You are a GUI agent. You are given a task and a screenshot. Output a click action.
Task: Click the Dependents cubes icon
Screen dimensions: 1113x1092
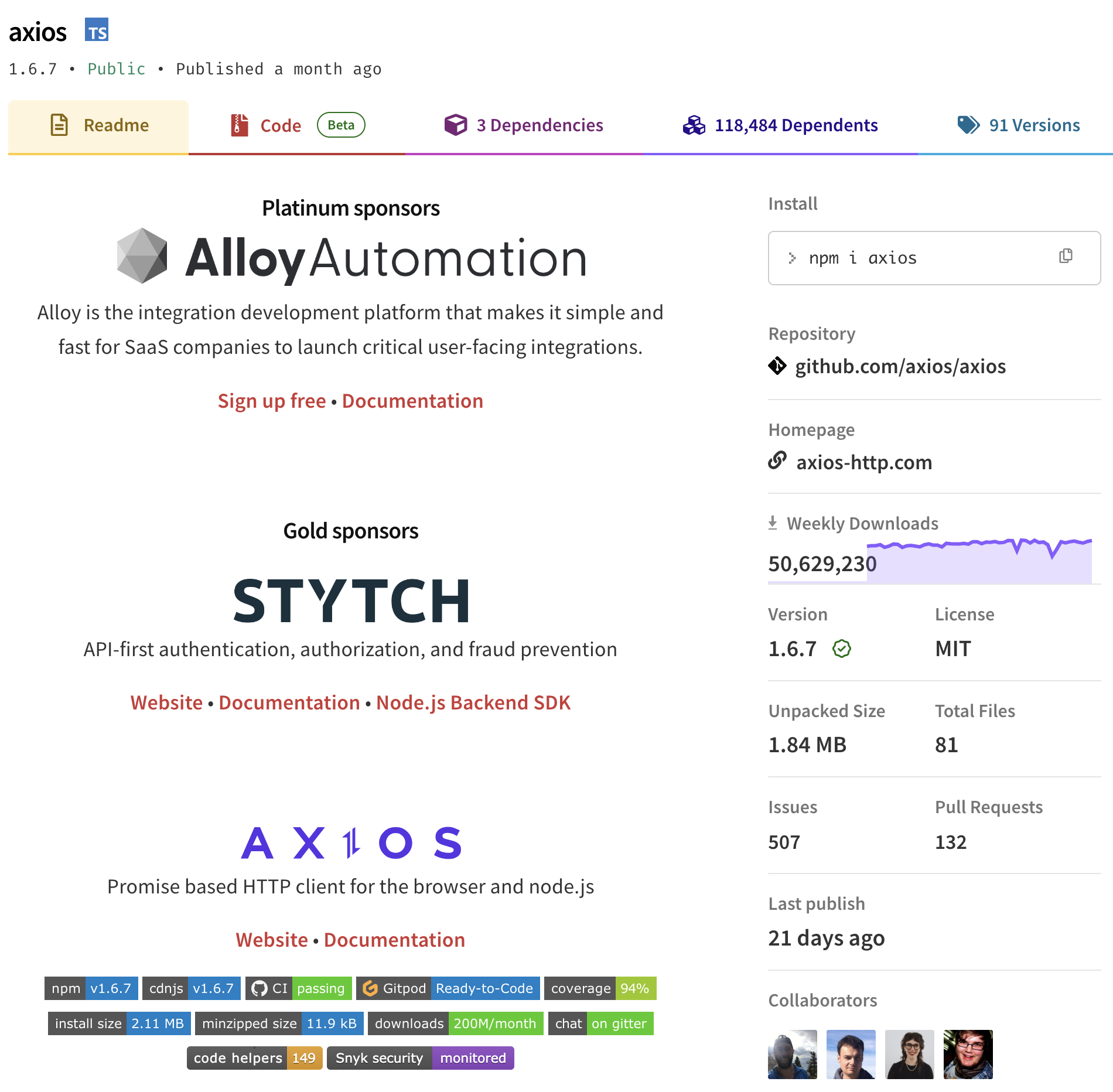tap(694, 125)
